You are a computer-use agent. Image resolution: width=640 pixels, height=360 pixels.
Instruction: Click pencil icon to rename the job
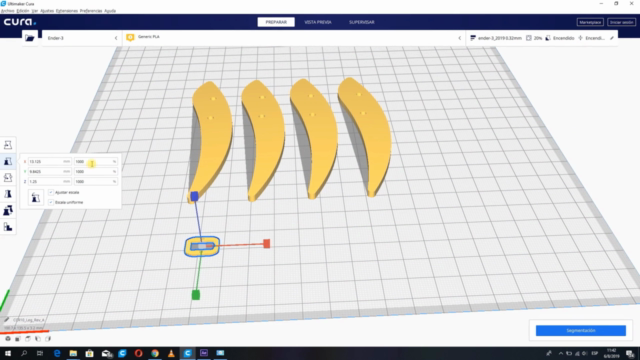(6, 320)
